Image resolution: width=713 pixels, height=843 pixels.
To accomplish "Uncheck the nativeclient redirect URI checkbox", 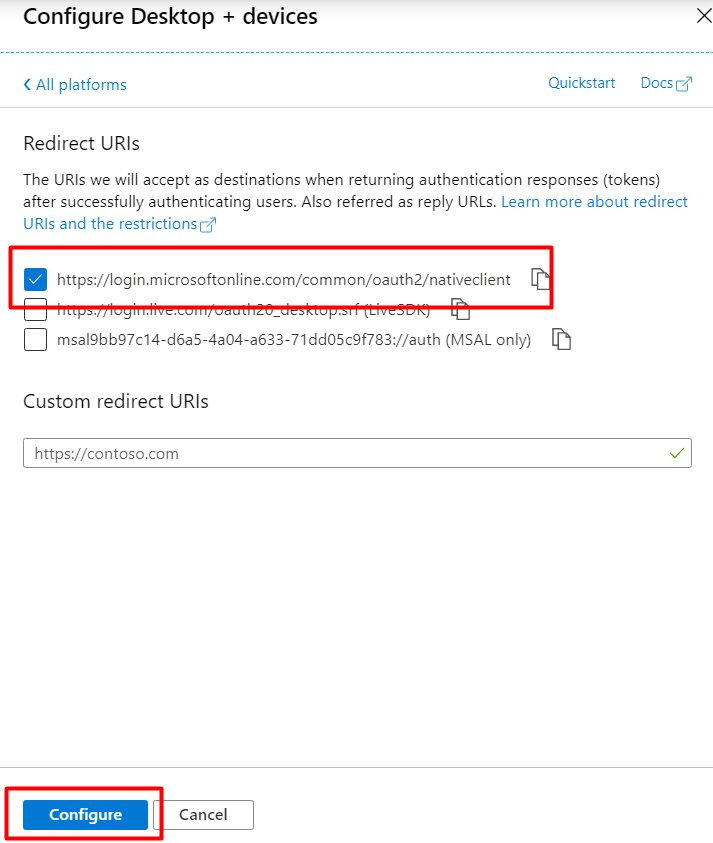I will [35, 279].
